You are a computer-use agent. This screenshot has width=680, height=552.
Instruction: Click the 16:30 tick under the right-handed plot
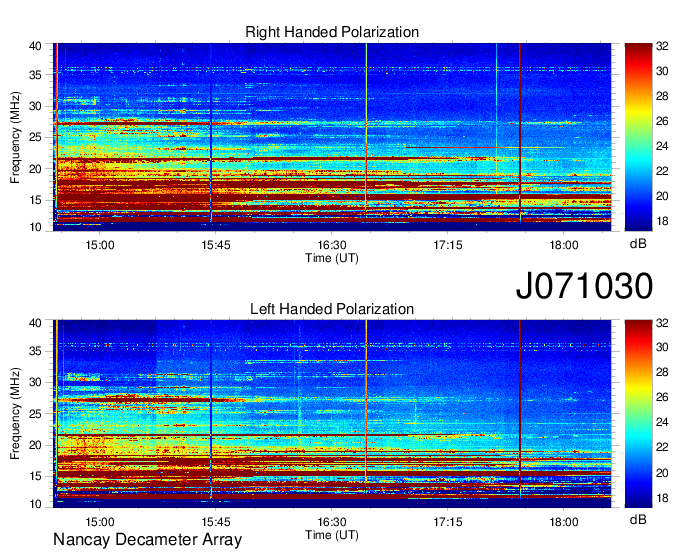pyautogui.click(x=332, y=245)
